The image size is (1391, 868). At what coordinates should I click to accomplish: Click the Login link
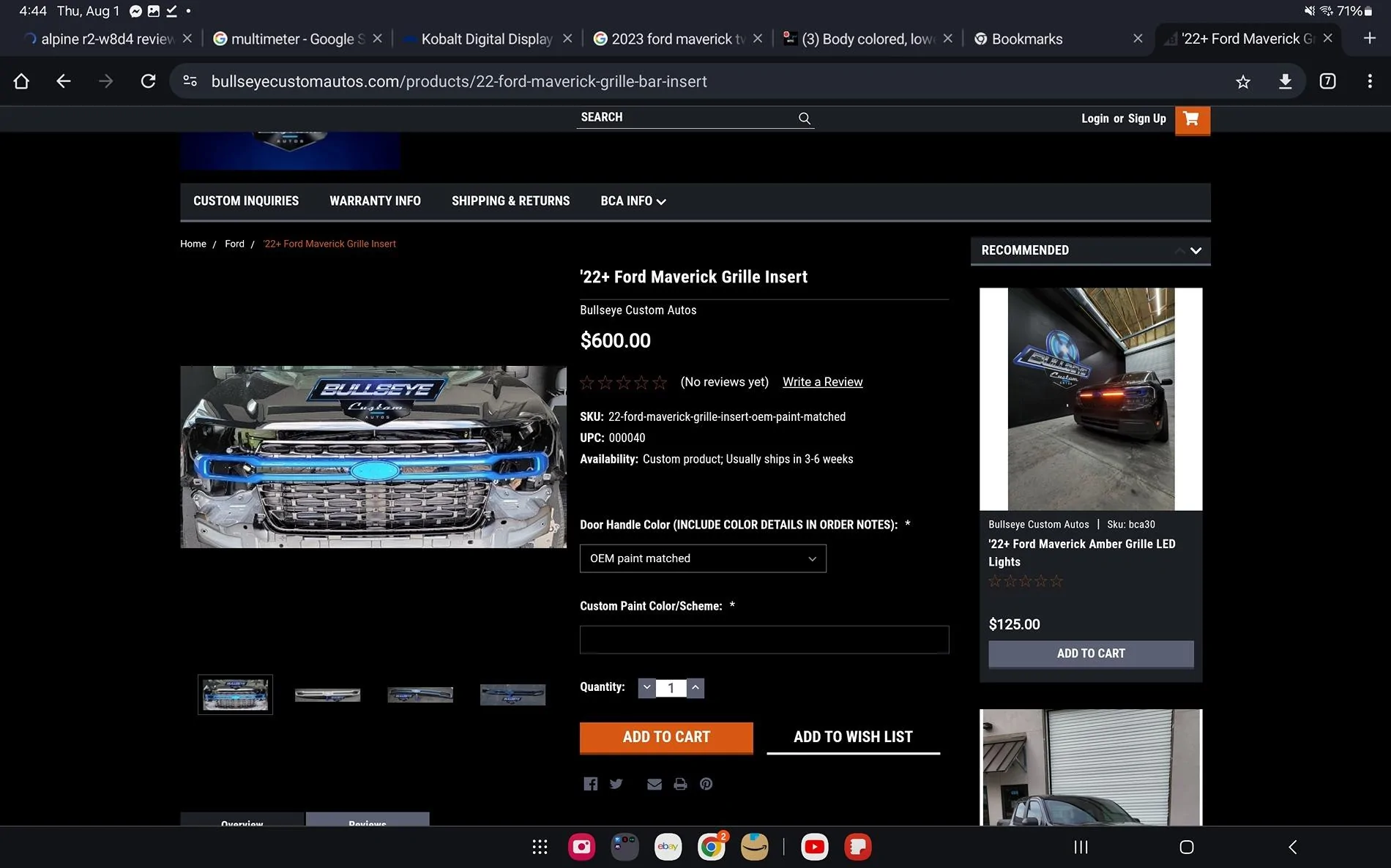tap(1095, 119)
